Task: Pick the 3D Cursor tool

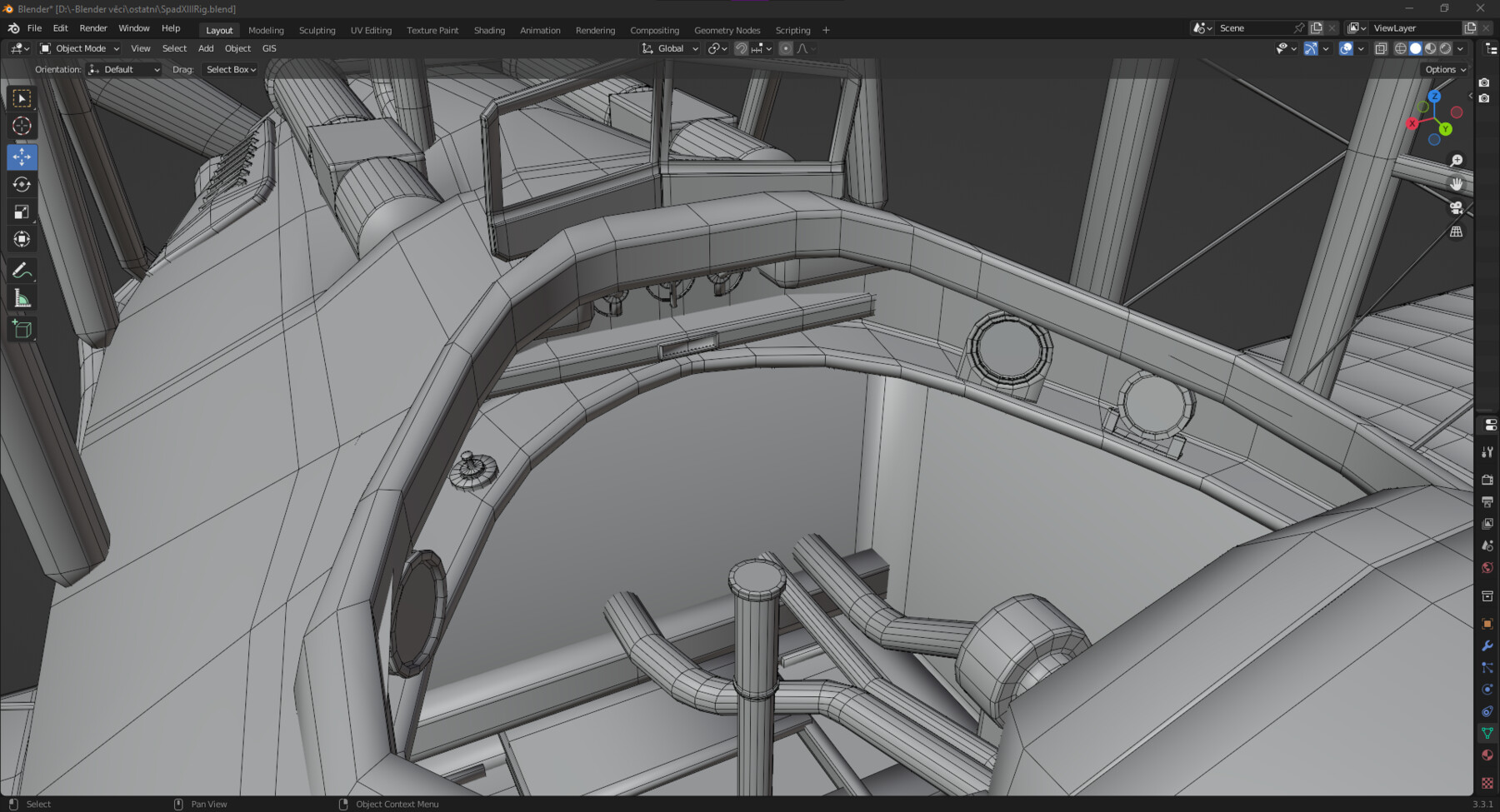Action: pyautogui.click(x=22, y=126)
